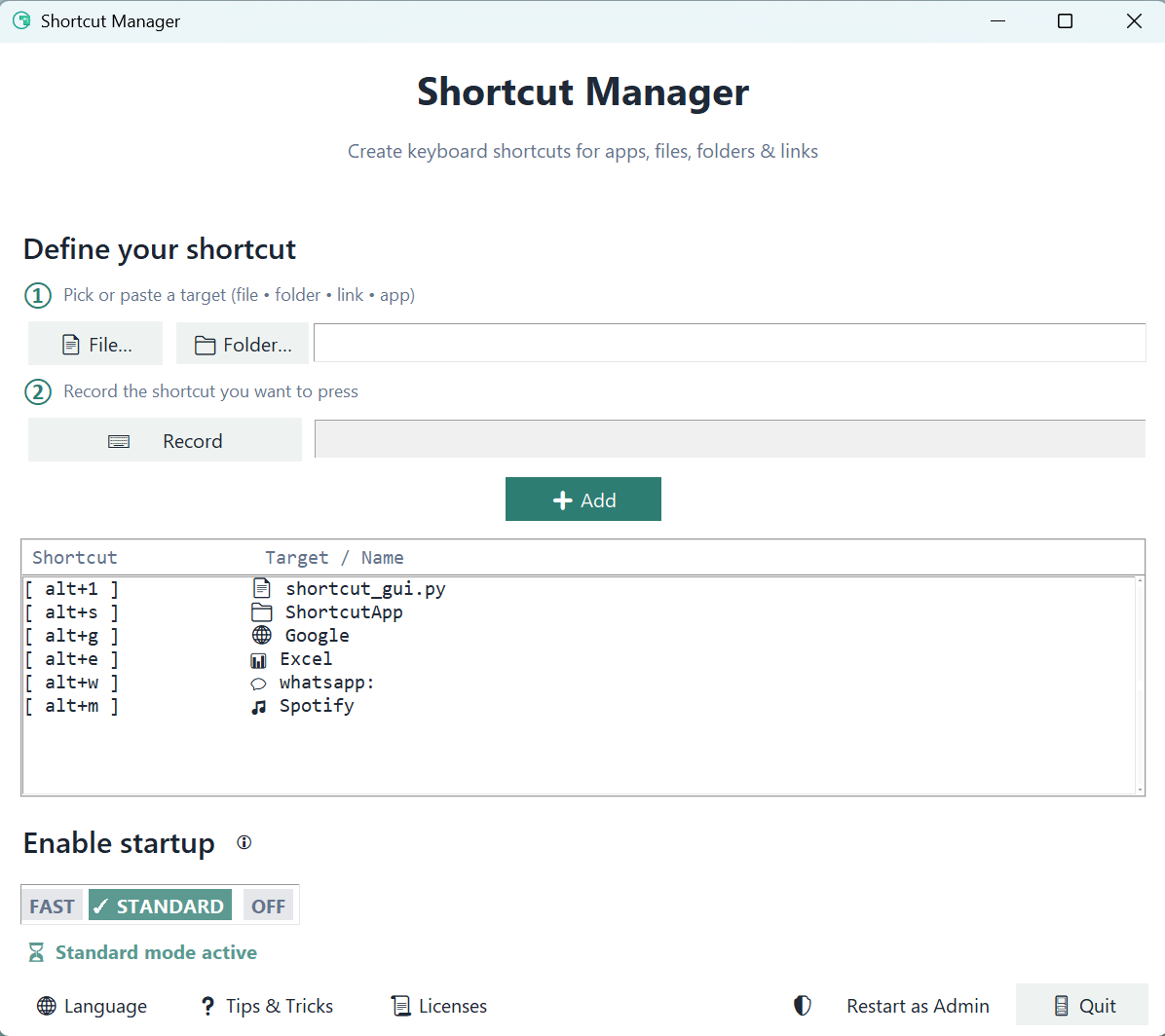The height and width of the screenshot is (1036, 1165).
Task: Open Tips & Tricks
Action: [x=267, y=1006]
